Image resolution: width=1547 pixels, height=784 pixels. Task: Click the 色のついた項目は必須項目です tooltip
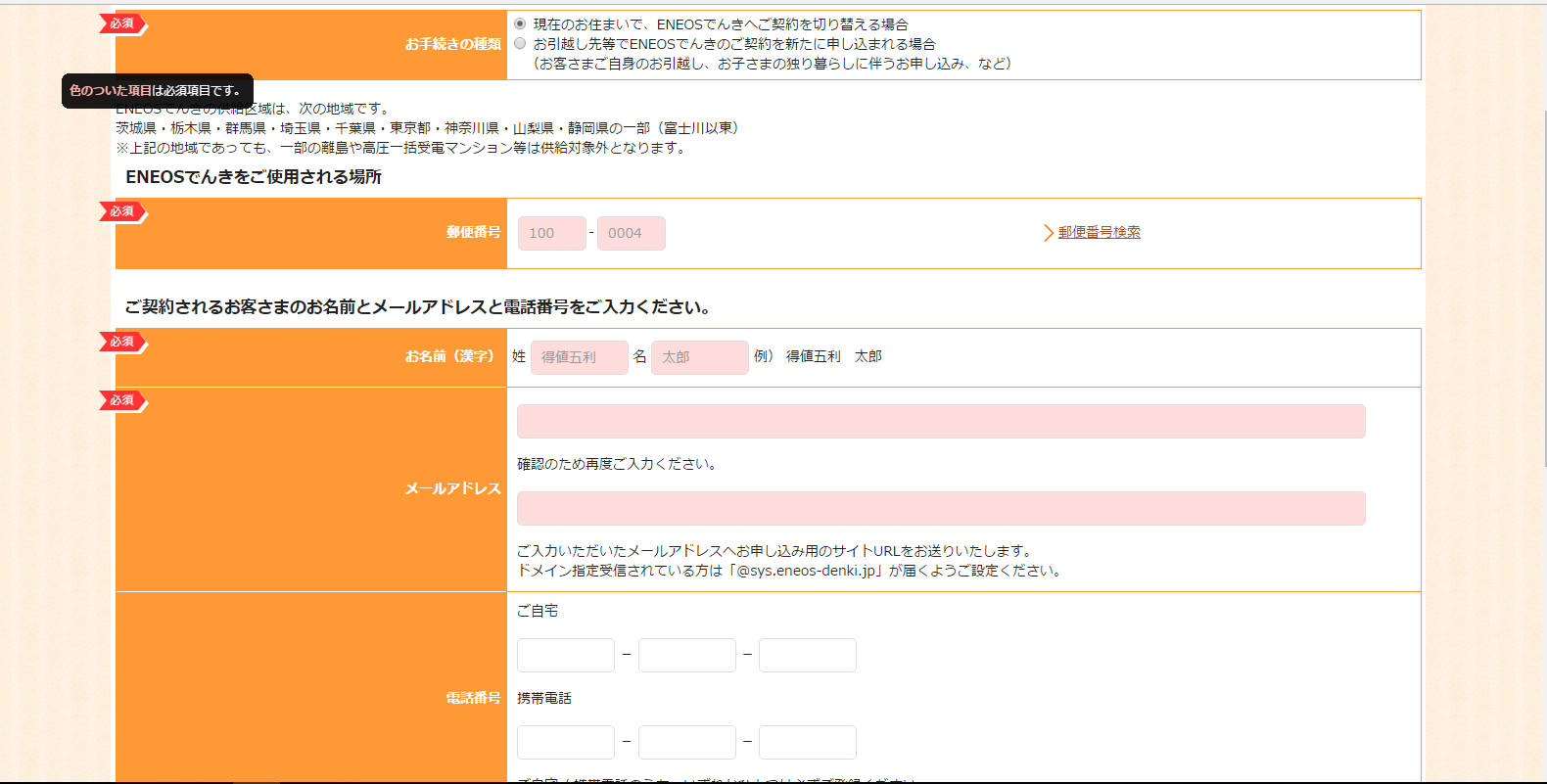[x=158, y=91]
